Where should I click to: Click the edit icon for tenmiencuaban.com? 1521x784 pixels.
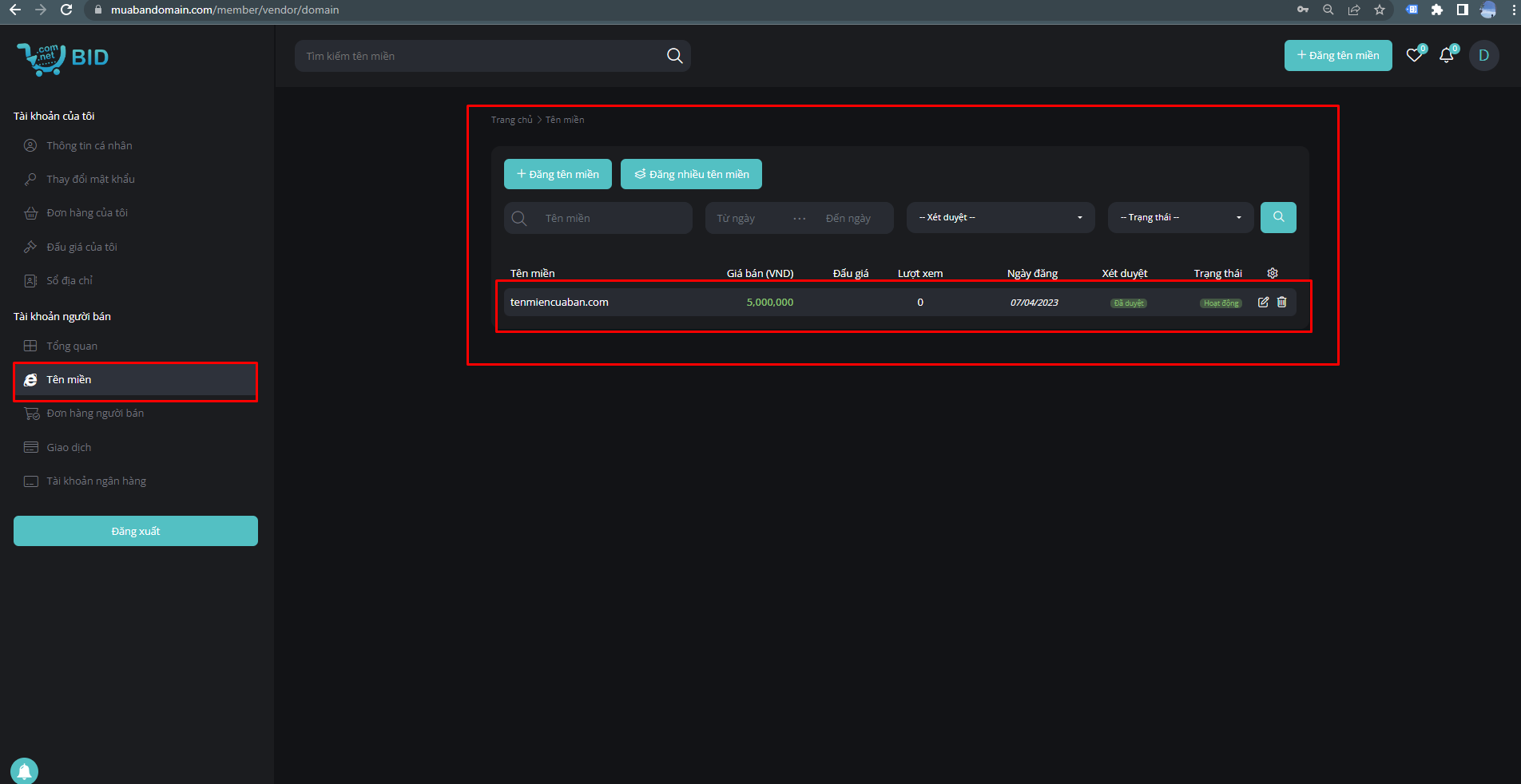[x=1263, y=302]
